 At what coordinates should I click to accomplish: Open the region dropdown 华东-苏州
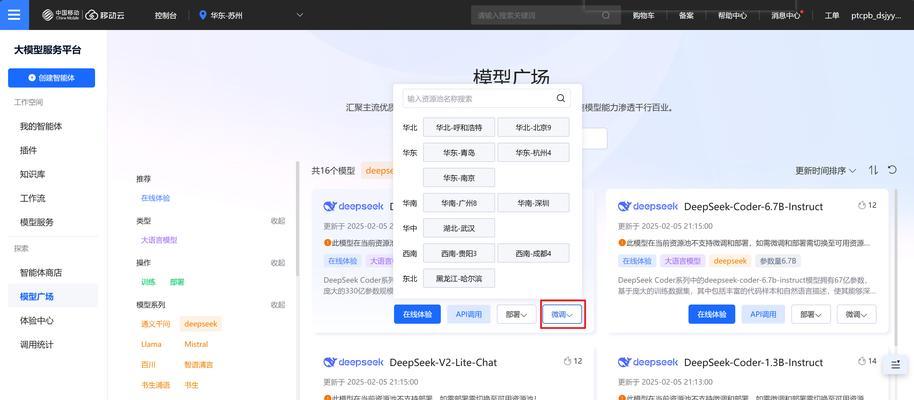[x=252, y=15]
